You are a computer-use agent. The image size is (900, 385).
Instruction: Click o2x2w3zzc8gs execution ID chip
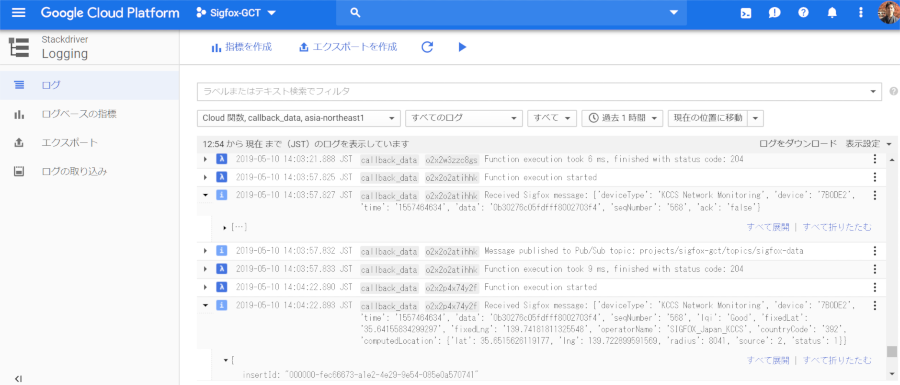451,160
